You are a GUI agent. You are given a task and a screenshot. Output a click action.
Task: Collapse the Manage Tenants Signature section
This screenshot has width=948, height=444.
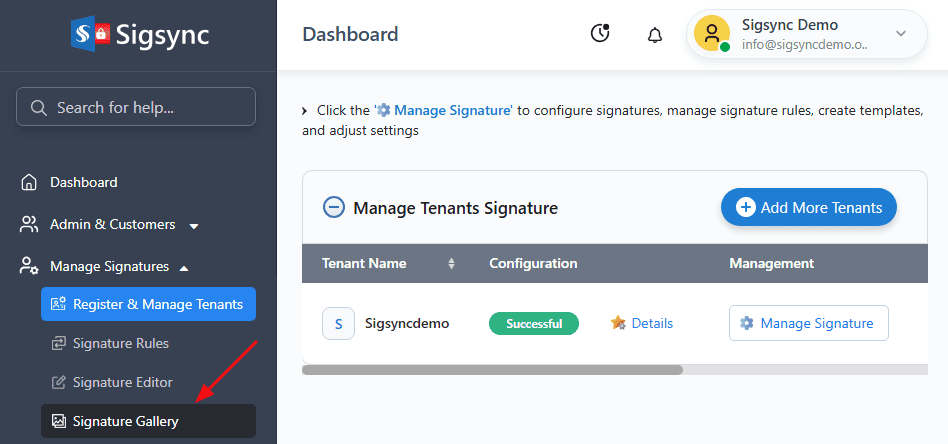(x=333, y=208)
